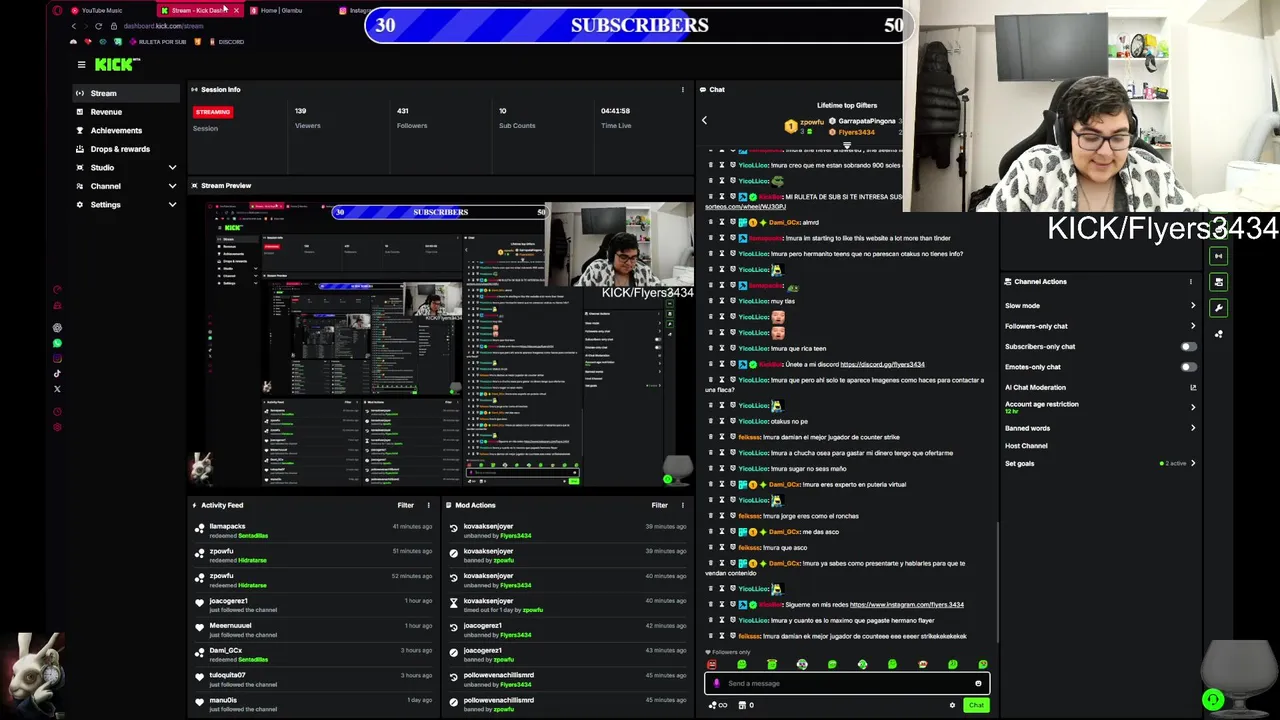Open the Activity Feed Filter
This screenshot has width=1280, height=720.
point(405,505)
